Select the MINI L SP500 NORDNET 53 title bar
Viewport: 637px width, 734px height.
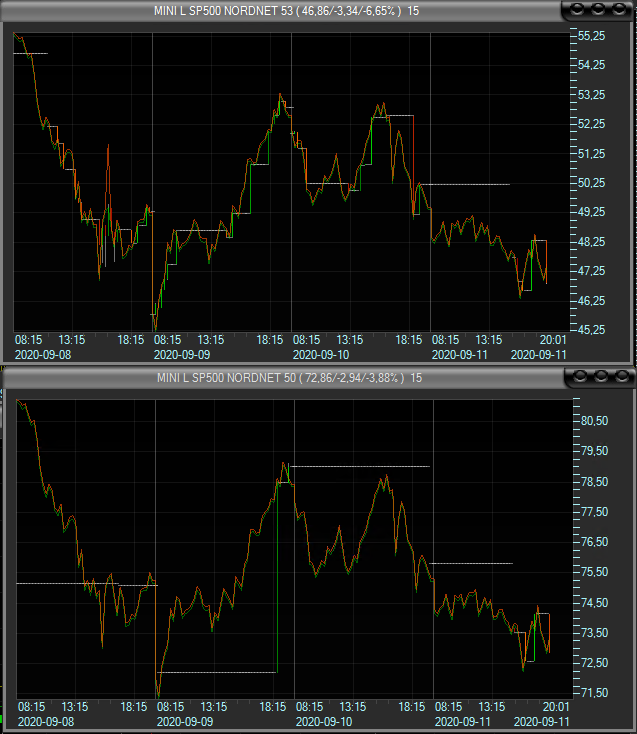point(280,10)
